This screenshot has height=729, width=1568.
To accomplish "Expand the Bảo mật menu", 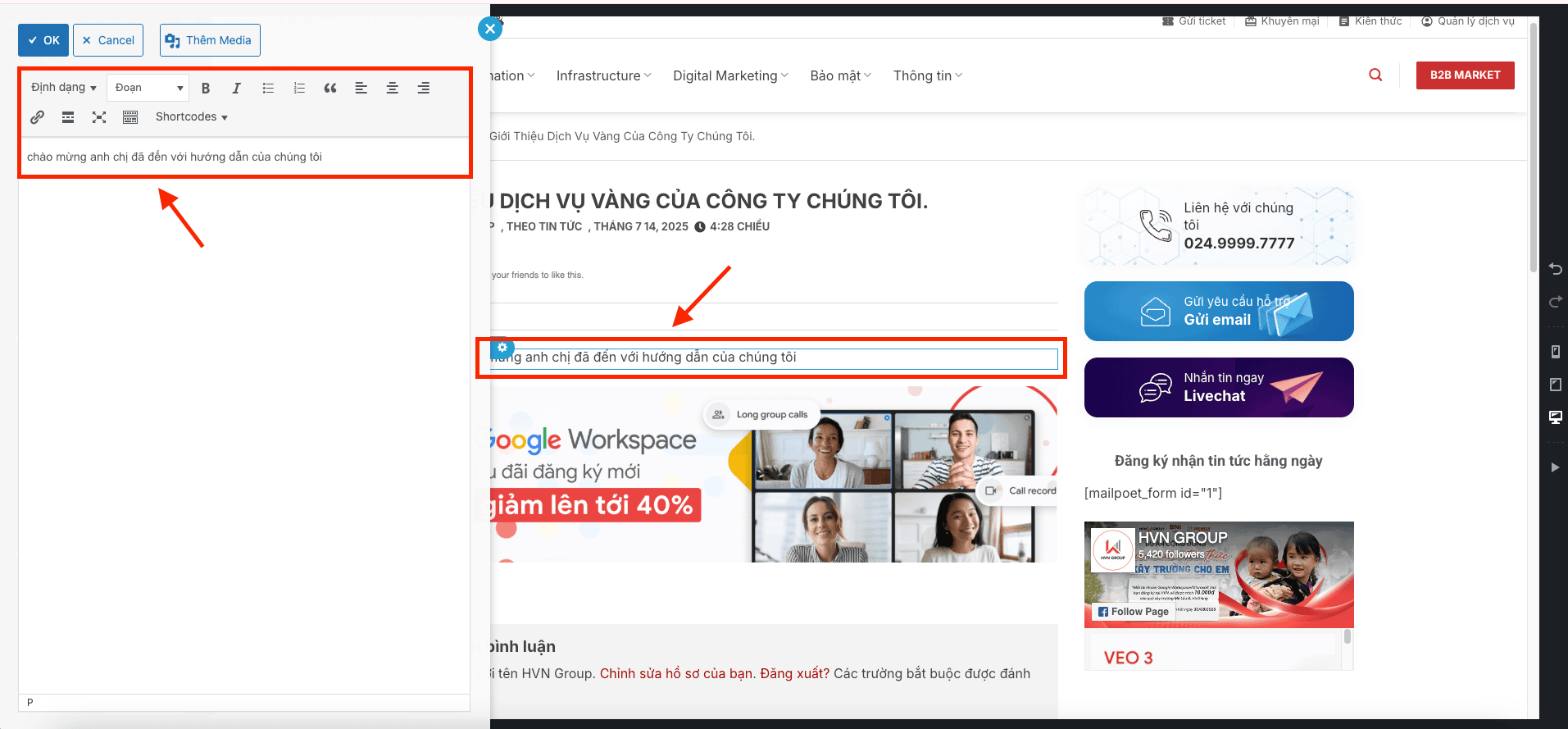I will tap(840, 75).
